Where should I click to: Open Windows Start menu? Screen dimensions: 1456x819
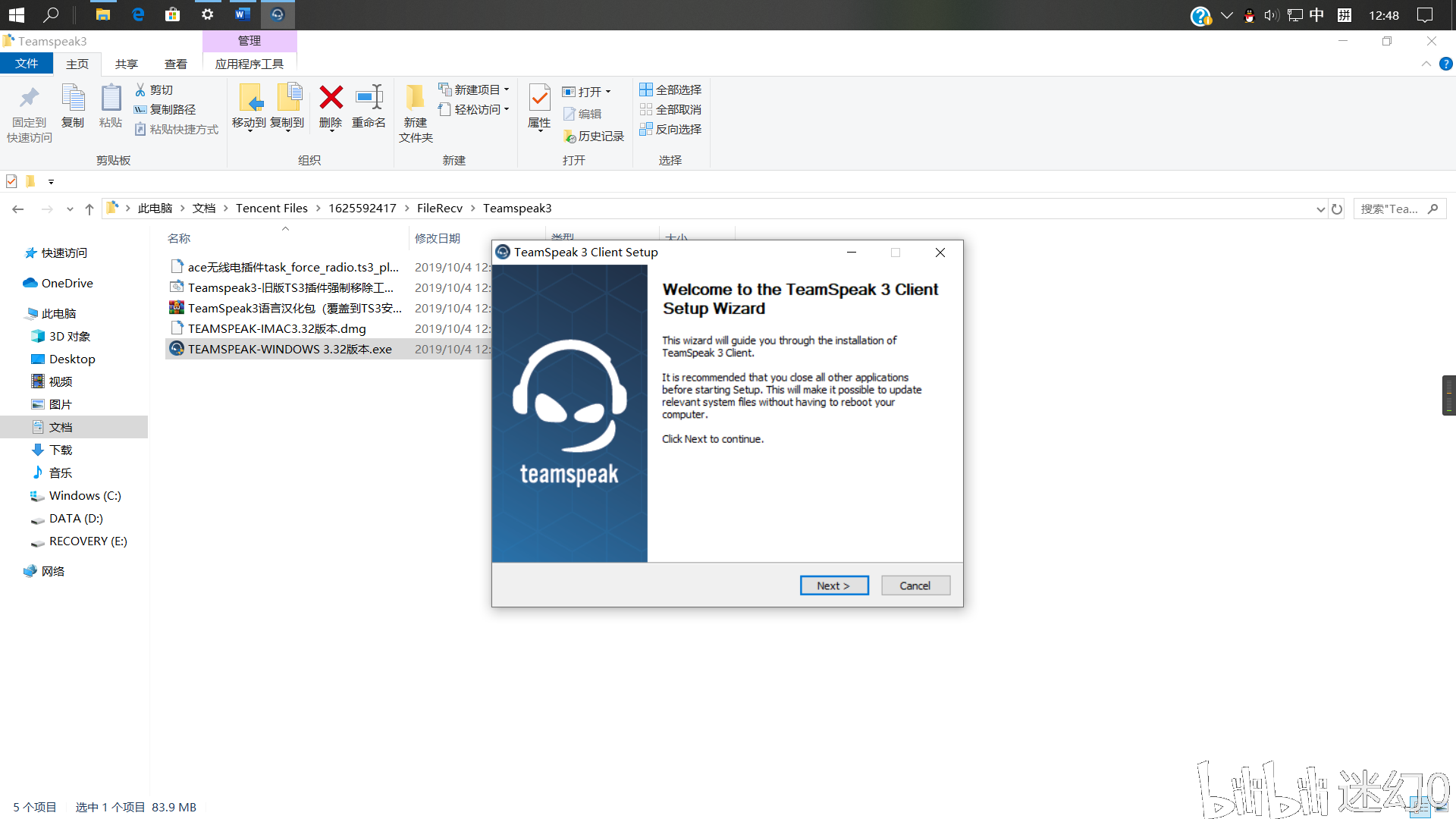tap(16, 14)
